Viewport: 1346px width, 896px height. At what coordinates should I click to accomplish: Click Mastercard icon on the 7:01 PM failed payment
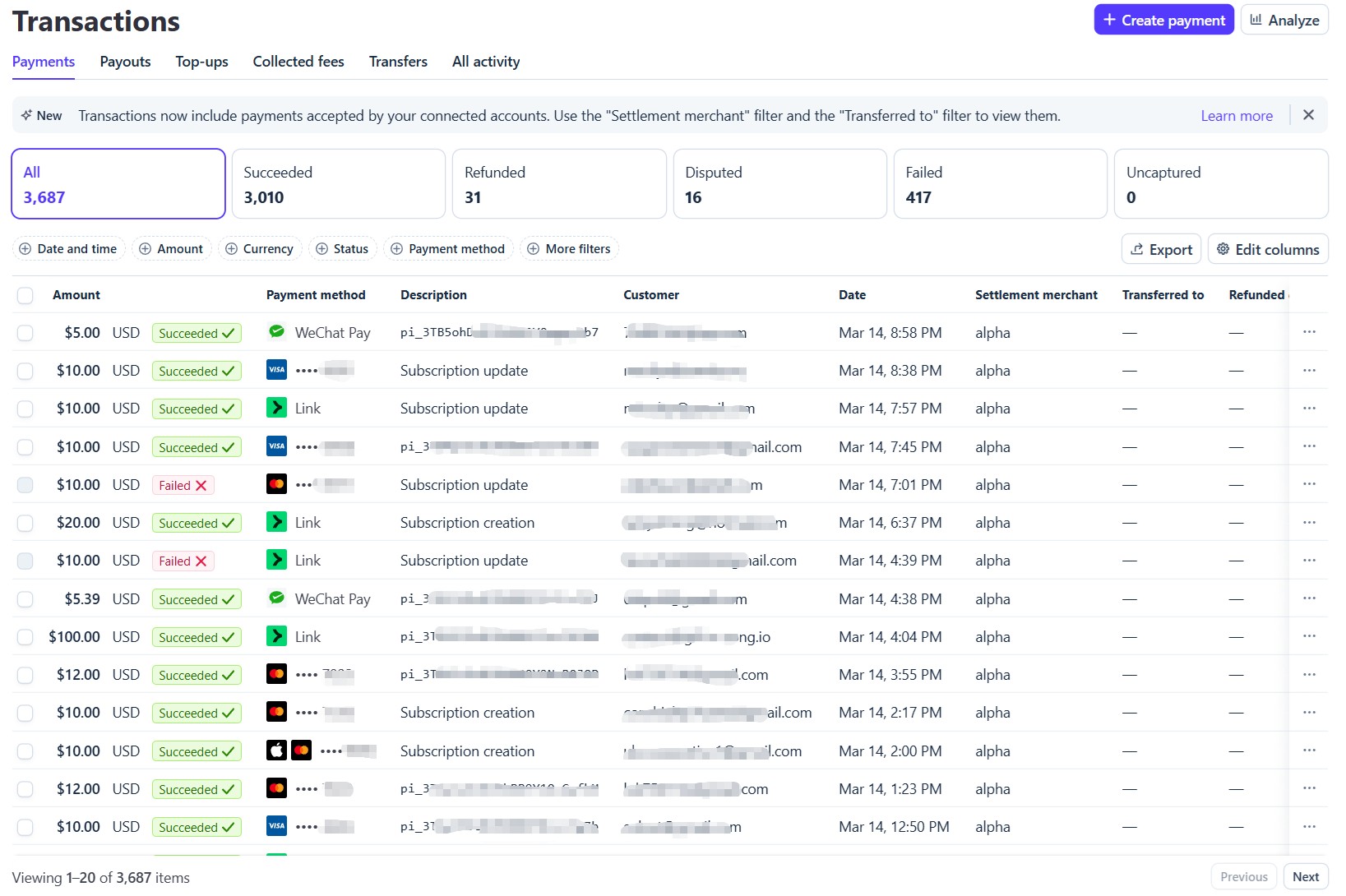tap(277, 484)
